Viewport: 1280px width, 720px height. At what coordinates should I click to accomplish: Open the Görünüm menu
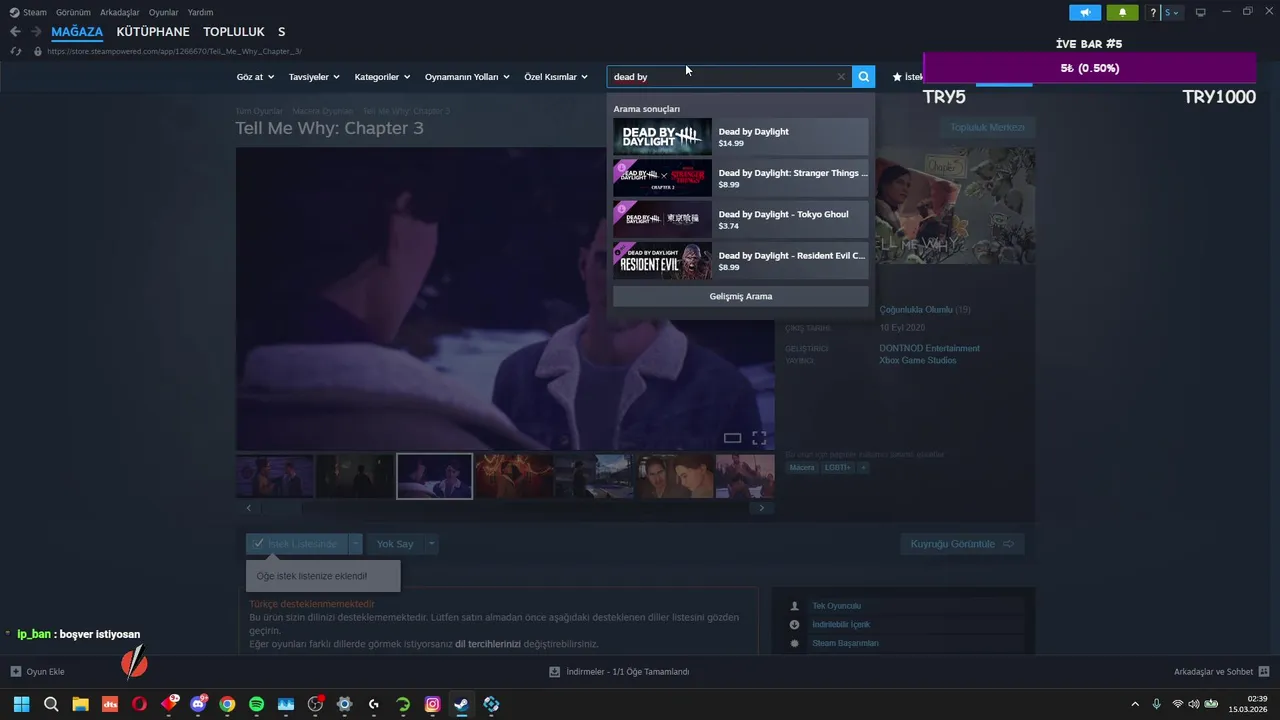pyautogui.click(x=73, y=12)
